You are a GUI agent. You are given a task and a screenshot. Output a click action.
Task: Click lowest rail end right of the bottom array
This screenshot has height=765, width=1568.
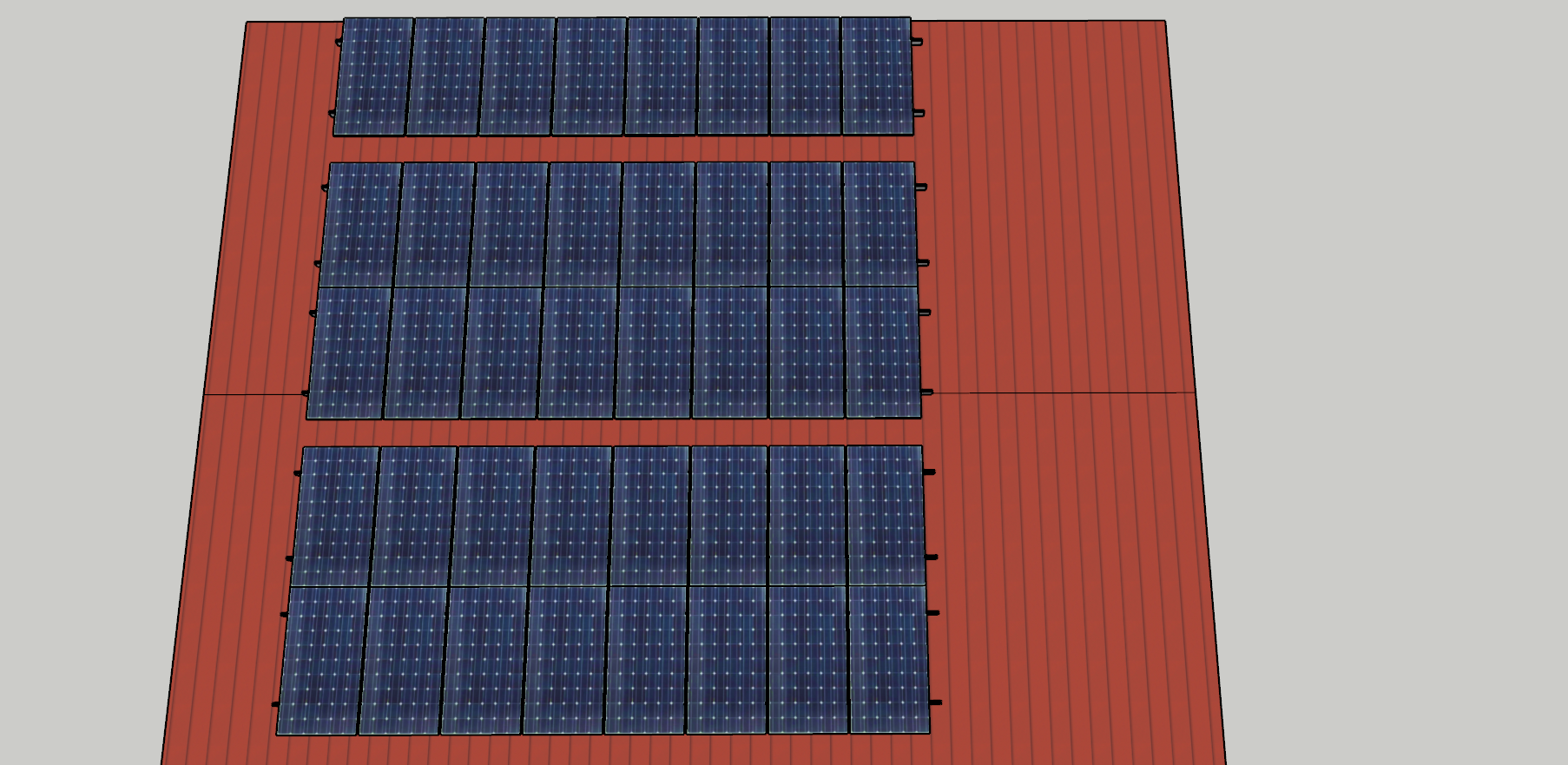(x=935, y=702)
